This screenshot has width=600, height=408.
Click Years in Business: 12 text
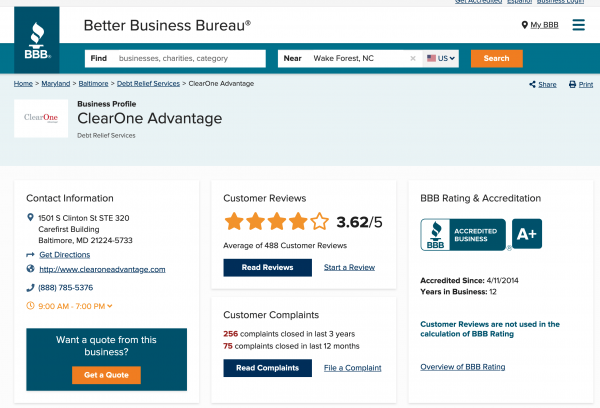point(458,292)
